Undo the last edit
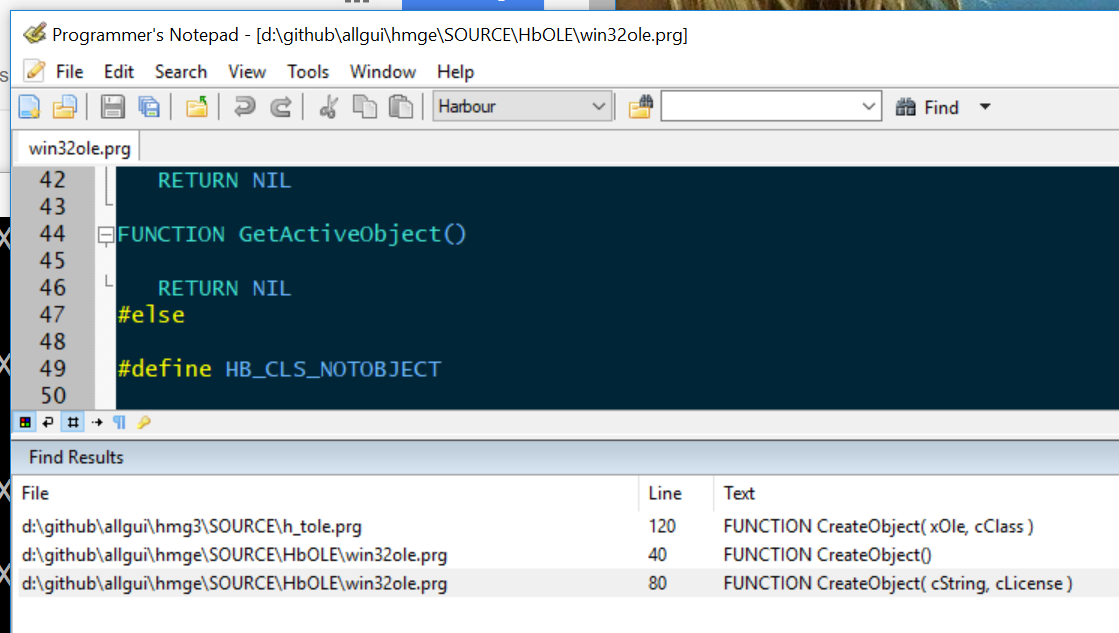This screenshot has height=633, width=1119. click(244, 107)
